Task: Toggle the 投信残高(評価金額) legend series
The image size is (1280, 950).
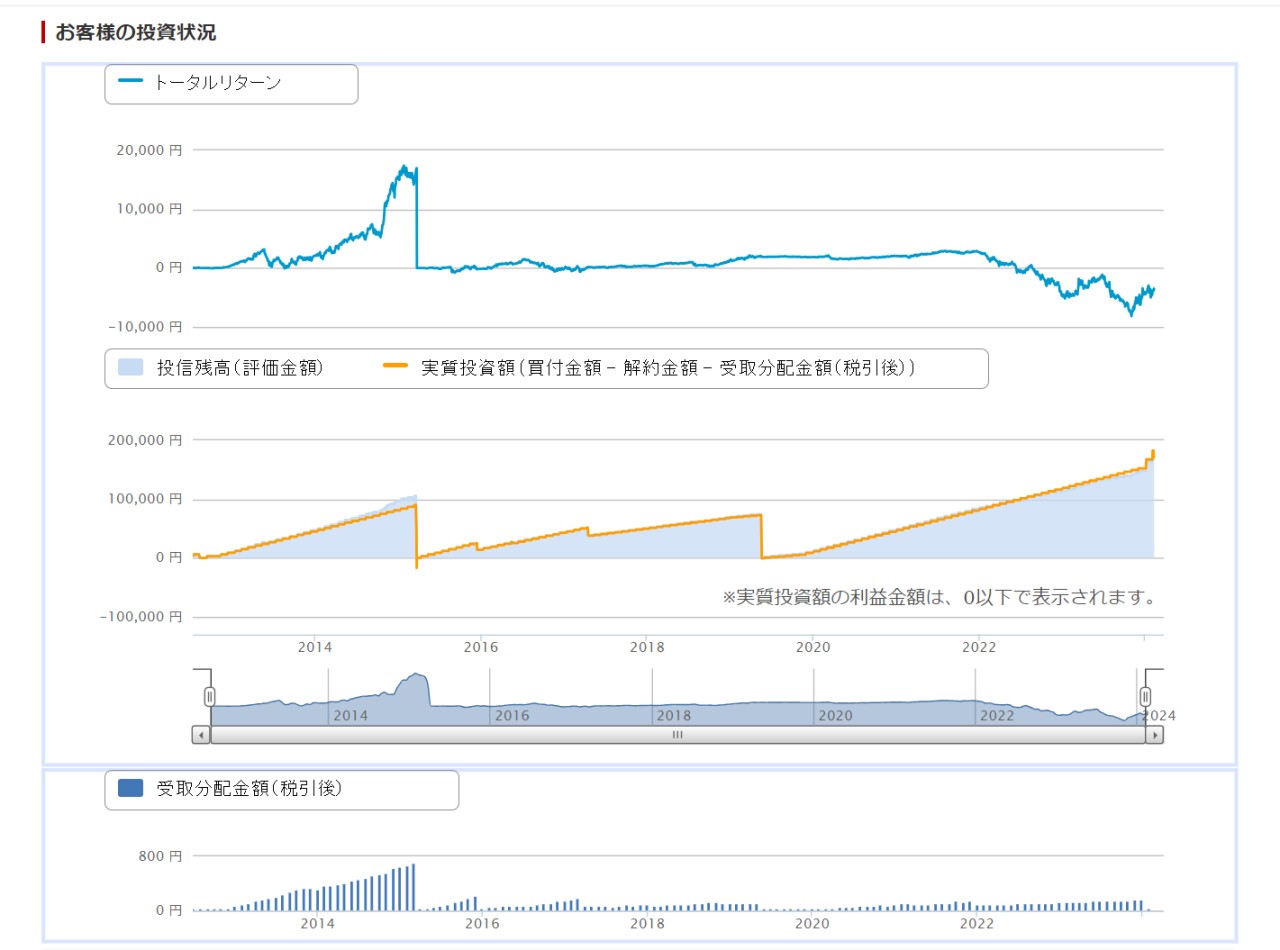Action: pos(239,368)
